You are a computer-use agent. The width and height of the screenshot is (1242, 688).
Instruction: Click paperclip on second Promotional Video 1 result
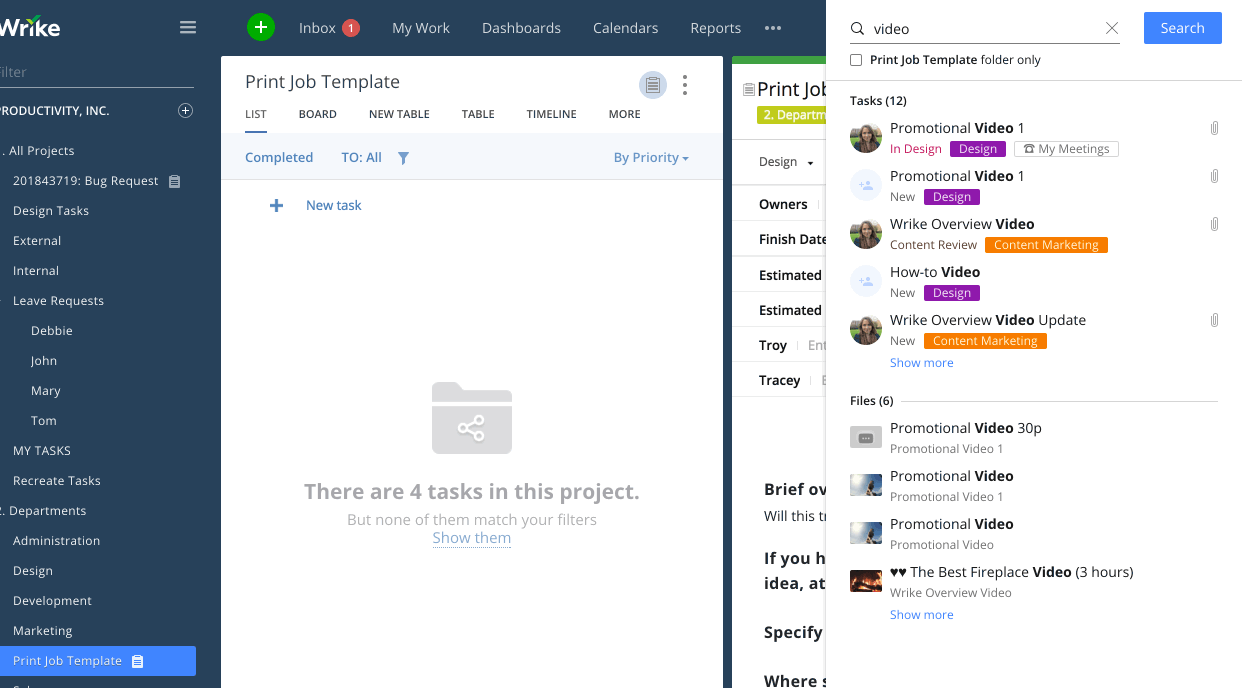pos(1214,176)
